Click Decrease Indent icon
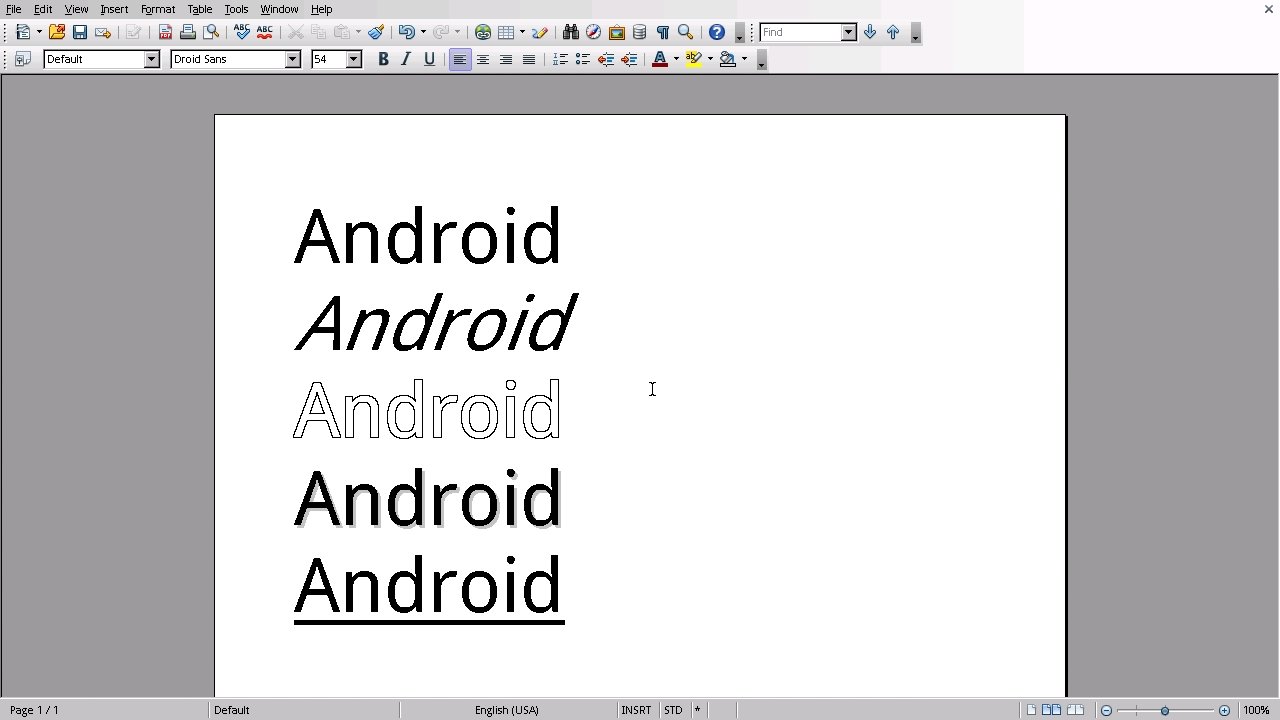The image size is (1280, 720). pos(606,59)
